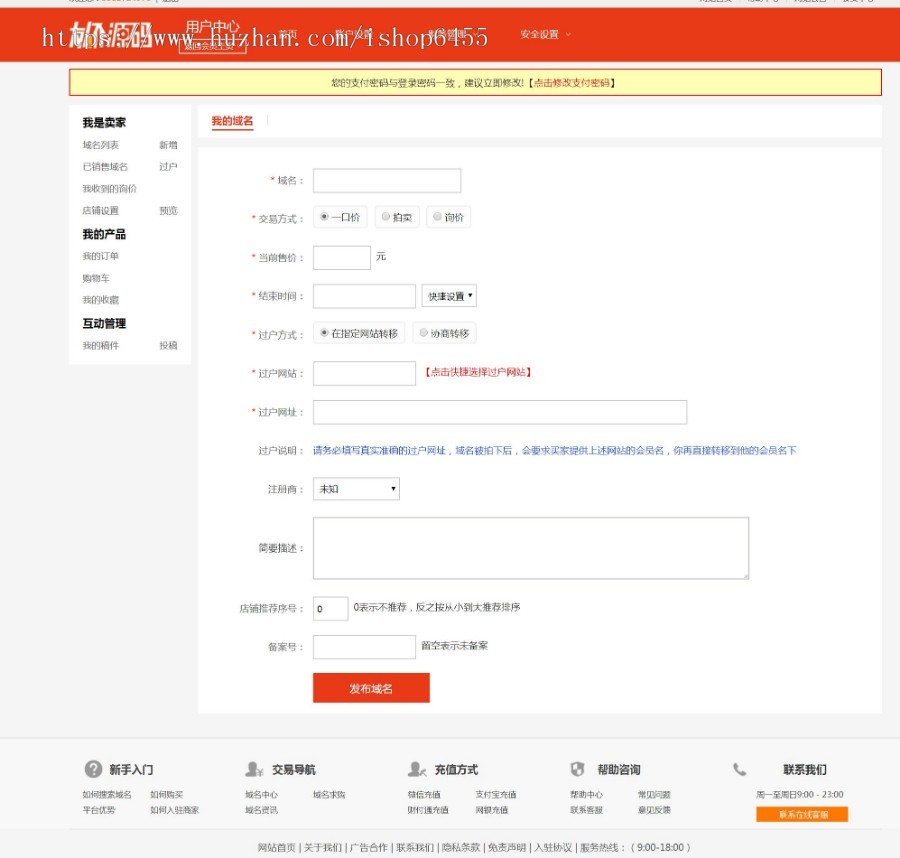The width and height of the screenshot is (900, 858).
Task: Click the phone icon beside 联系我们
Action: coord(740,769)
